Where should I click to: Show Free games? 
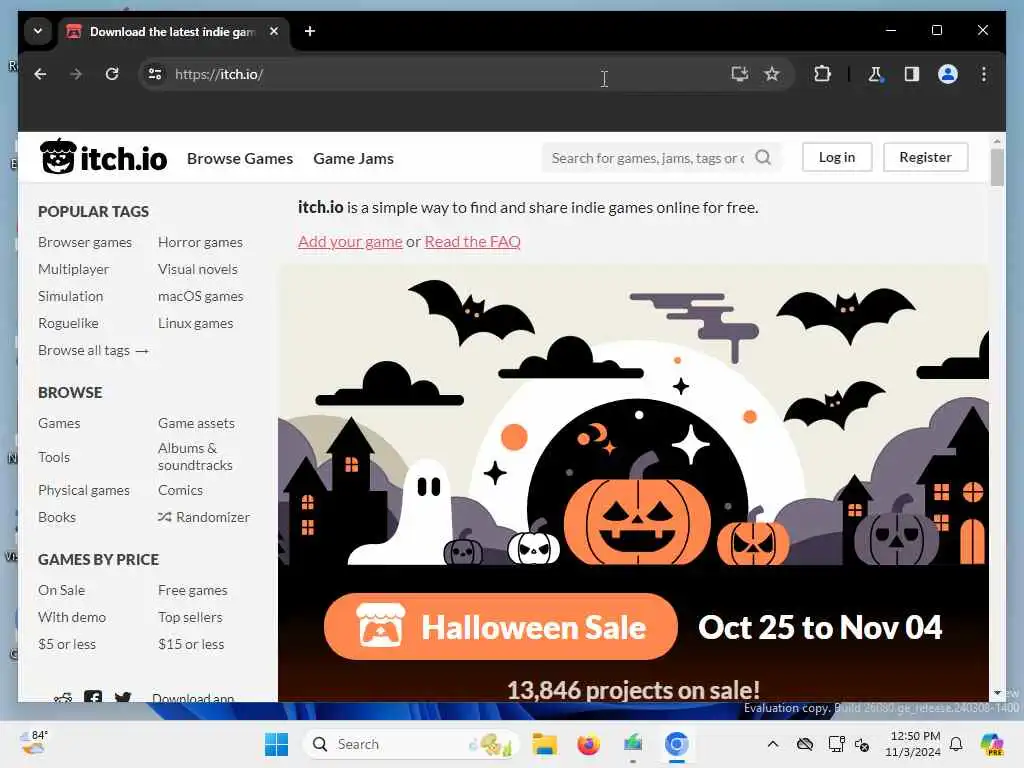(x=193, y=590)
